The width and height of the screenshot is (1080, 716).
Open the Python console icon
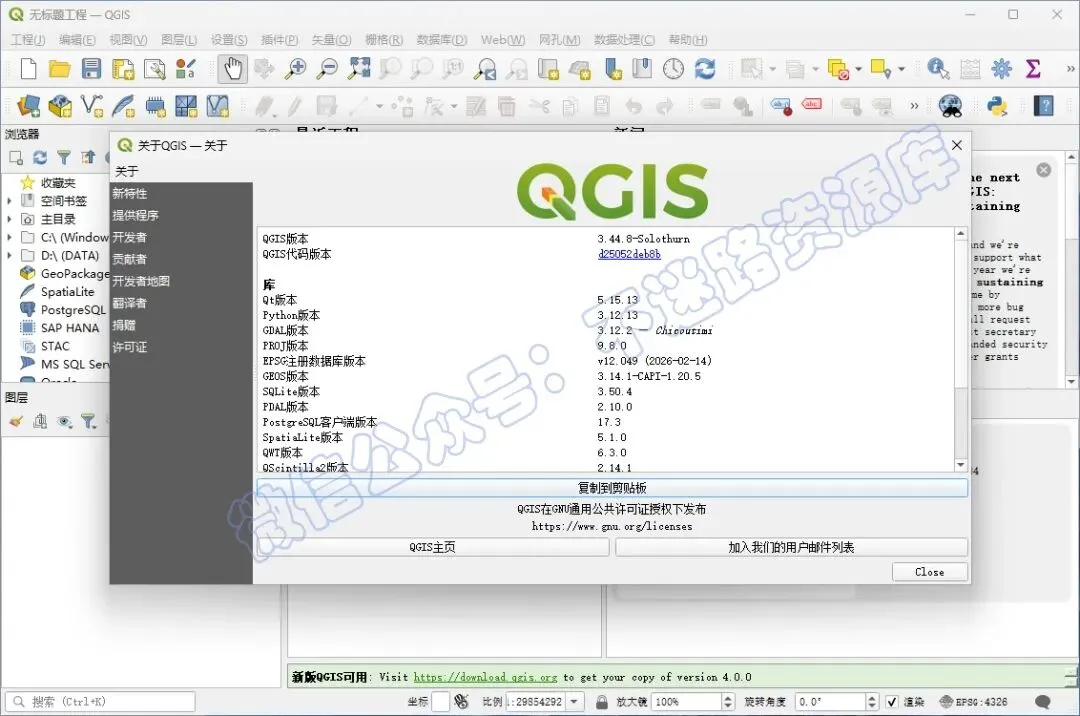997,106
